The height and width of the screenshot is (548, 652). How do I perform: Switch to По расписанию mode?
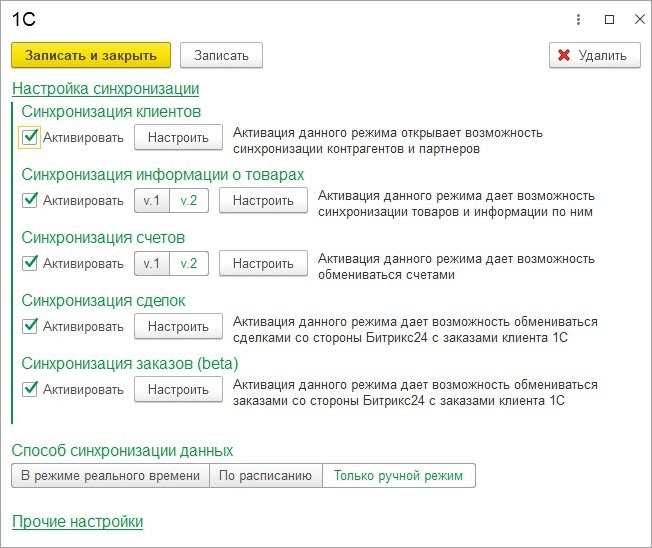(x=266, y=475)
